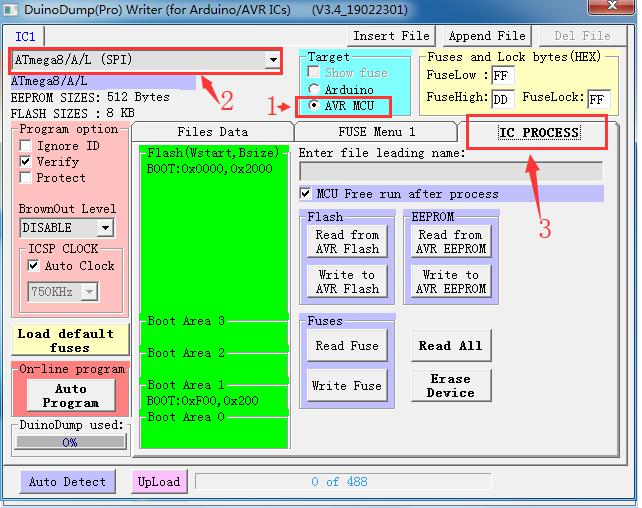The image size is (642, 508).
Task: Click the Insert File button
Action: coord(391,36)
